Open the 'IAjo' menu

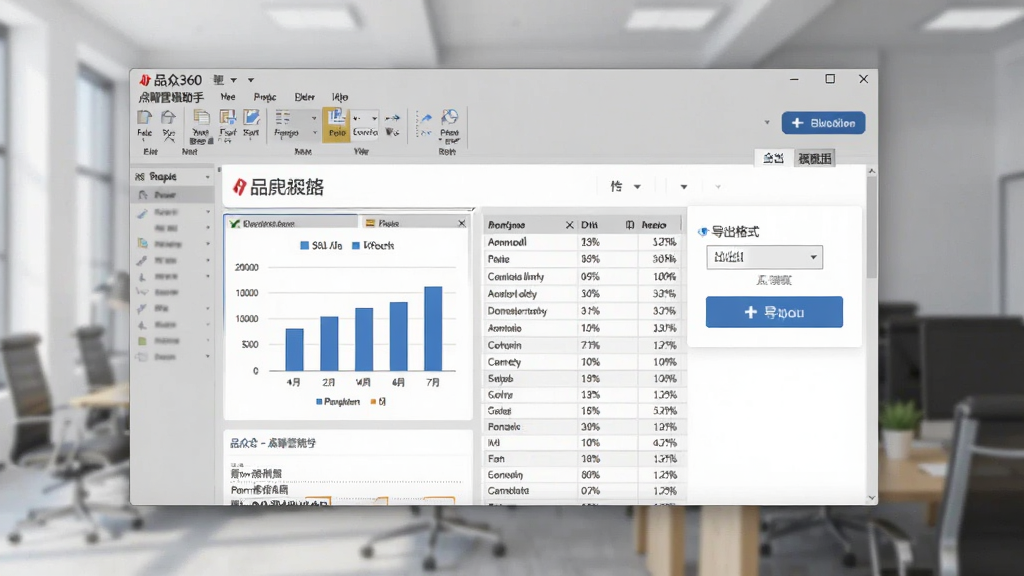click(340, 97)
